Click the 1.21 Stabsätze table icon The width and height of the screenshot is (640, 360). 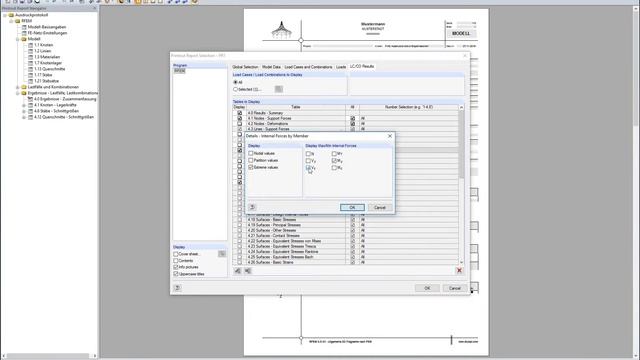coord(31,81)
